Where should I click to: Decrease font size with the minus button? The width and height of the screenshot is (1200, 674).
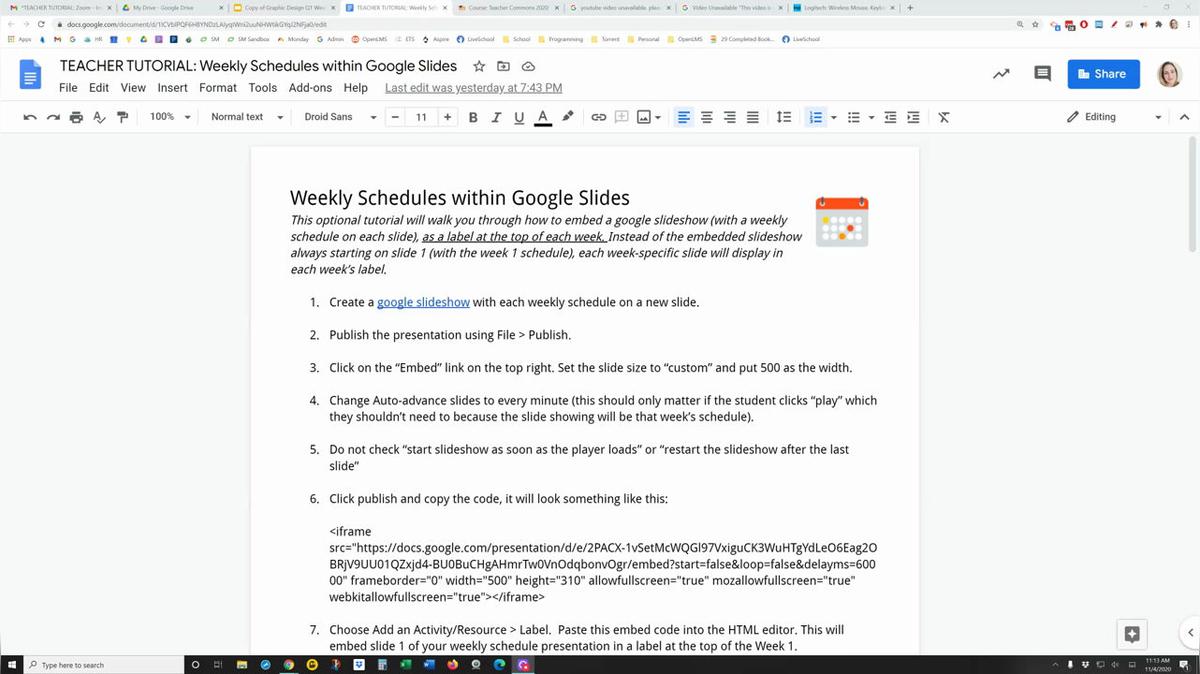pyautogui.click(x=396, y=117)
